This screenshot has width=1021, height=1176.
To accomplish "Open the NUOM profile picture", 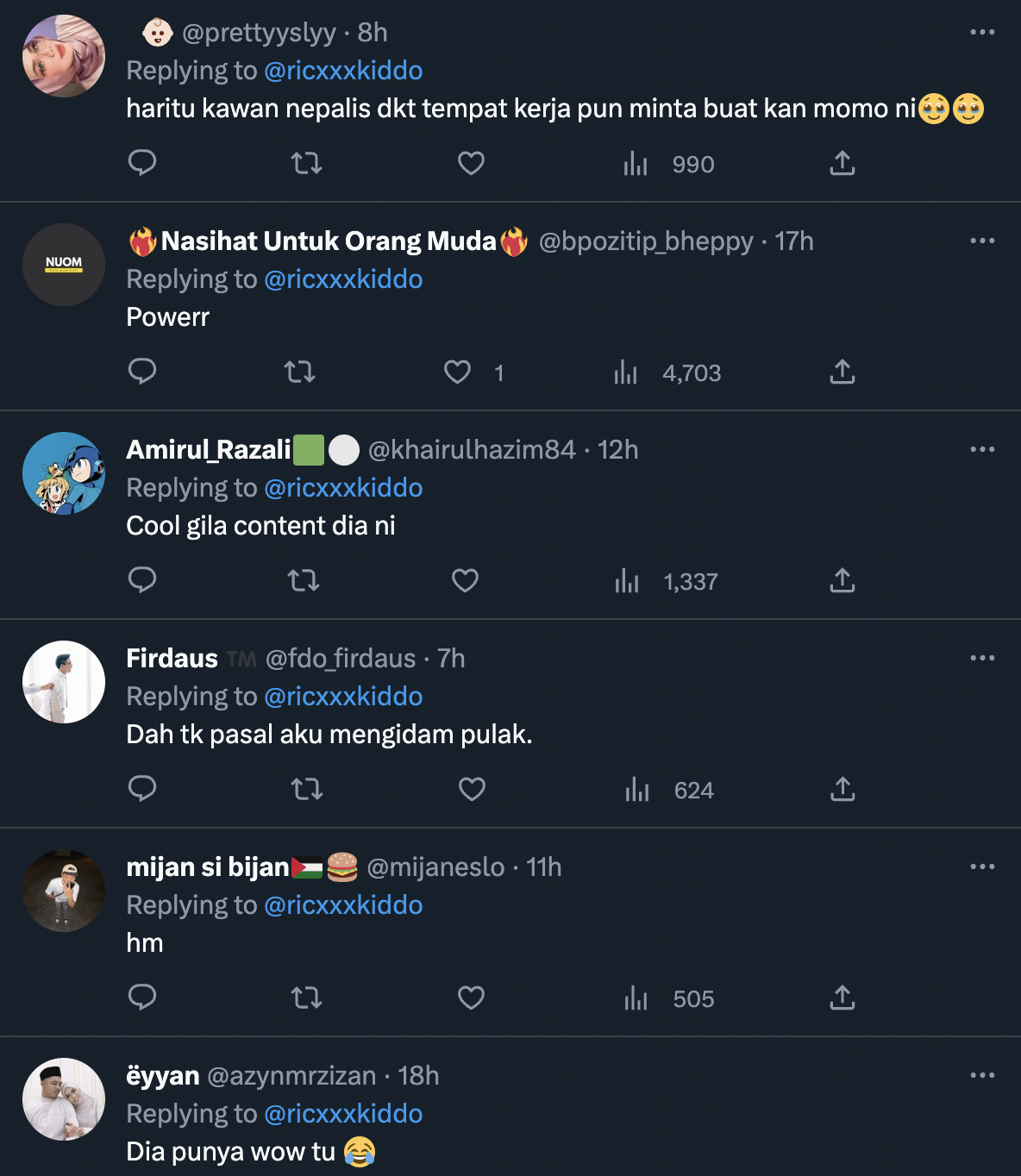I will (64, 265).
